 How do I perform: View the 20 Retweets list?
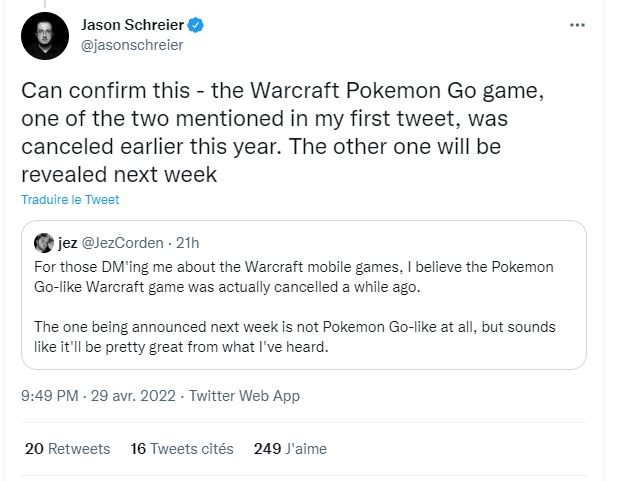pos(66,449)
